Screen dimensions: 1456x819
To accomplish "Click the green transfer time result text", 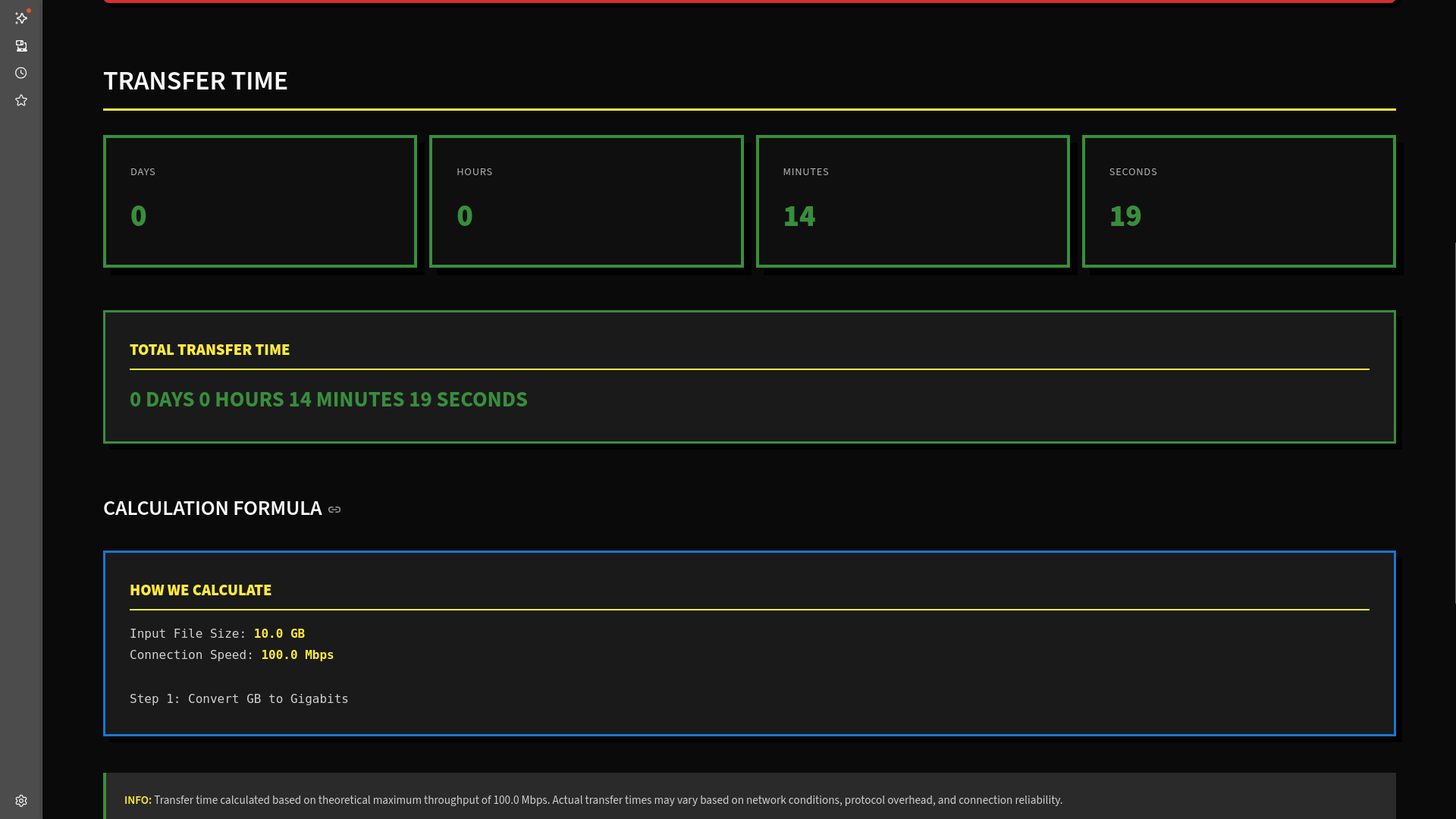I will 328,400.
